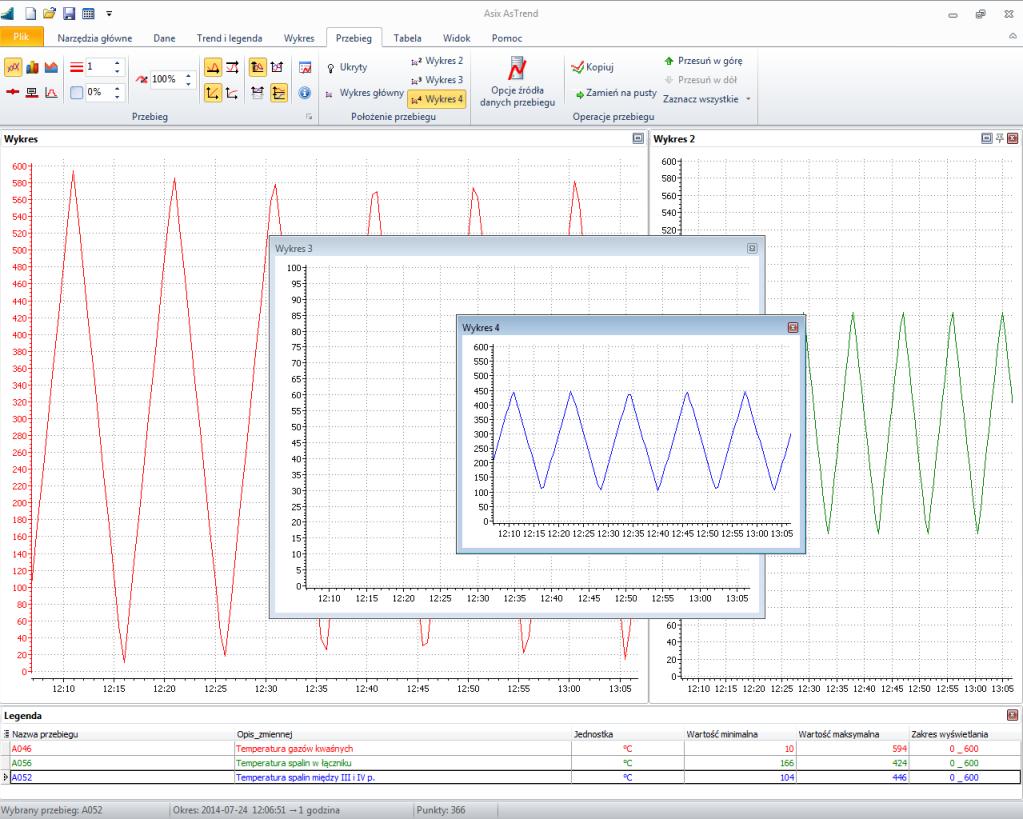Switch to the Widok tab
Viewport: 1023px width, 819px height.
(456, 38)
